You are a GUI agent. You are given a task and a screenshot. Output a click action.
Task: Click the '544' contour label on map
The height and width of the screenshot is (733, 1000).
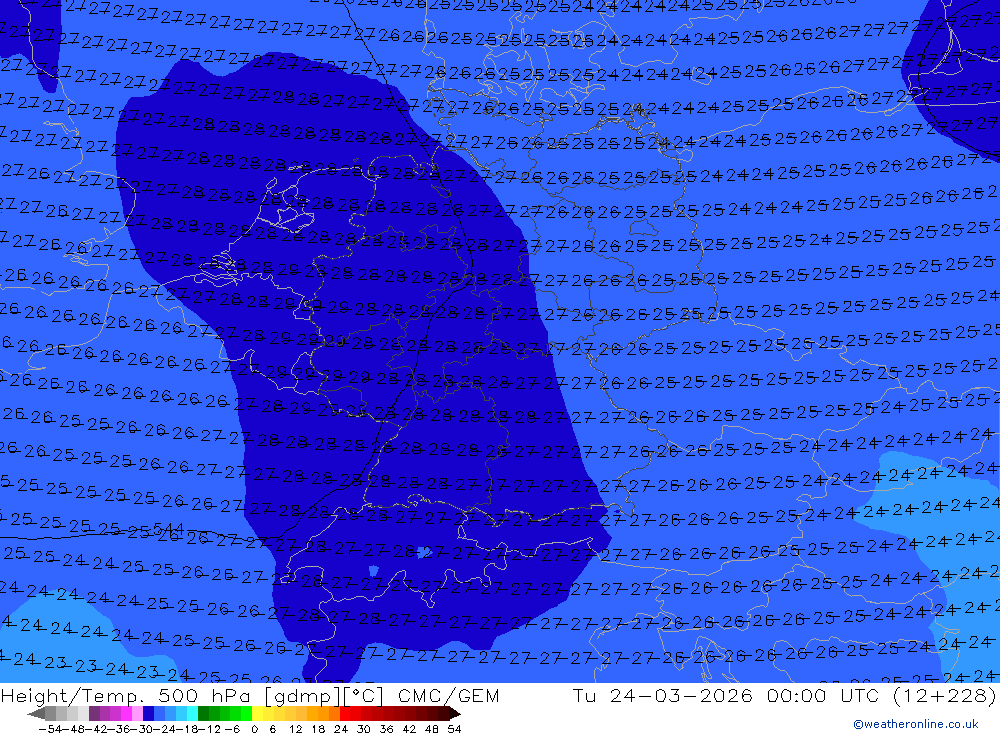[x=169, y=529]
